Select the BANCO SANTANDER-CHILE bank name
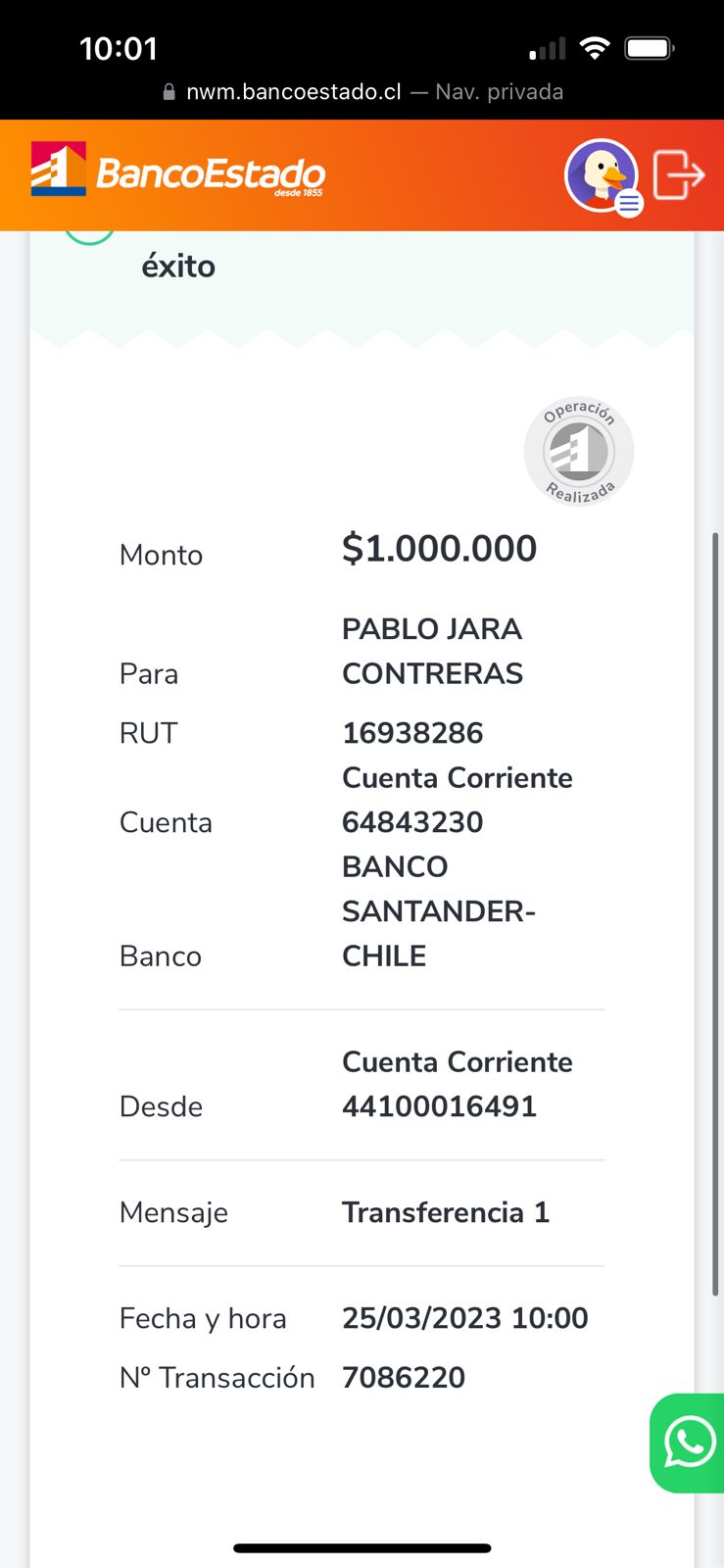The height and width of the screenshot is (1568, 724). 438,911
